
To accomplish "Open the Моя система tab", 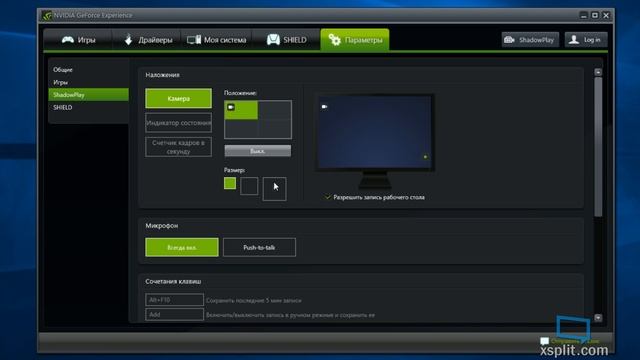I will point(217,40).
